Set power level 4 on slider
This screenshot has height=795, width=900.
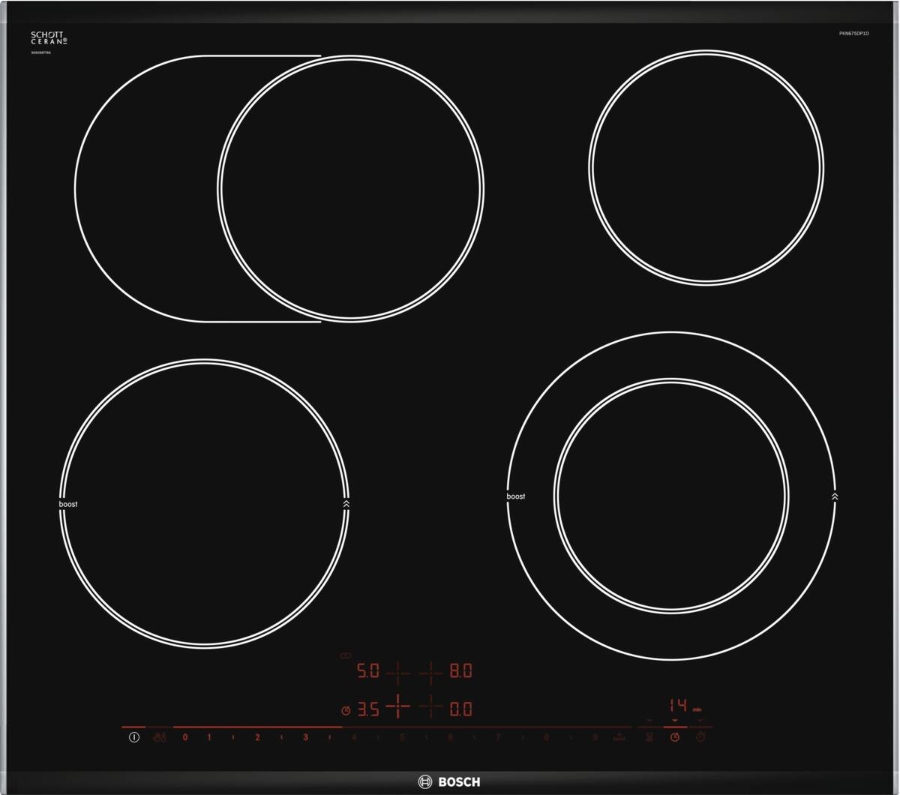coord(354,738)
